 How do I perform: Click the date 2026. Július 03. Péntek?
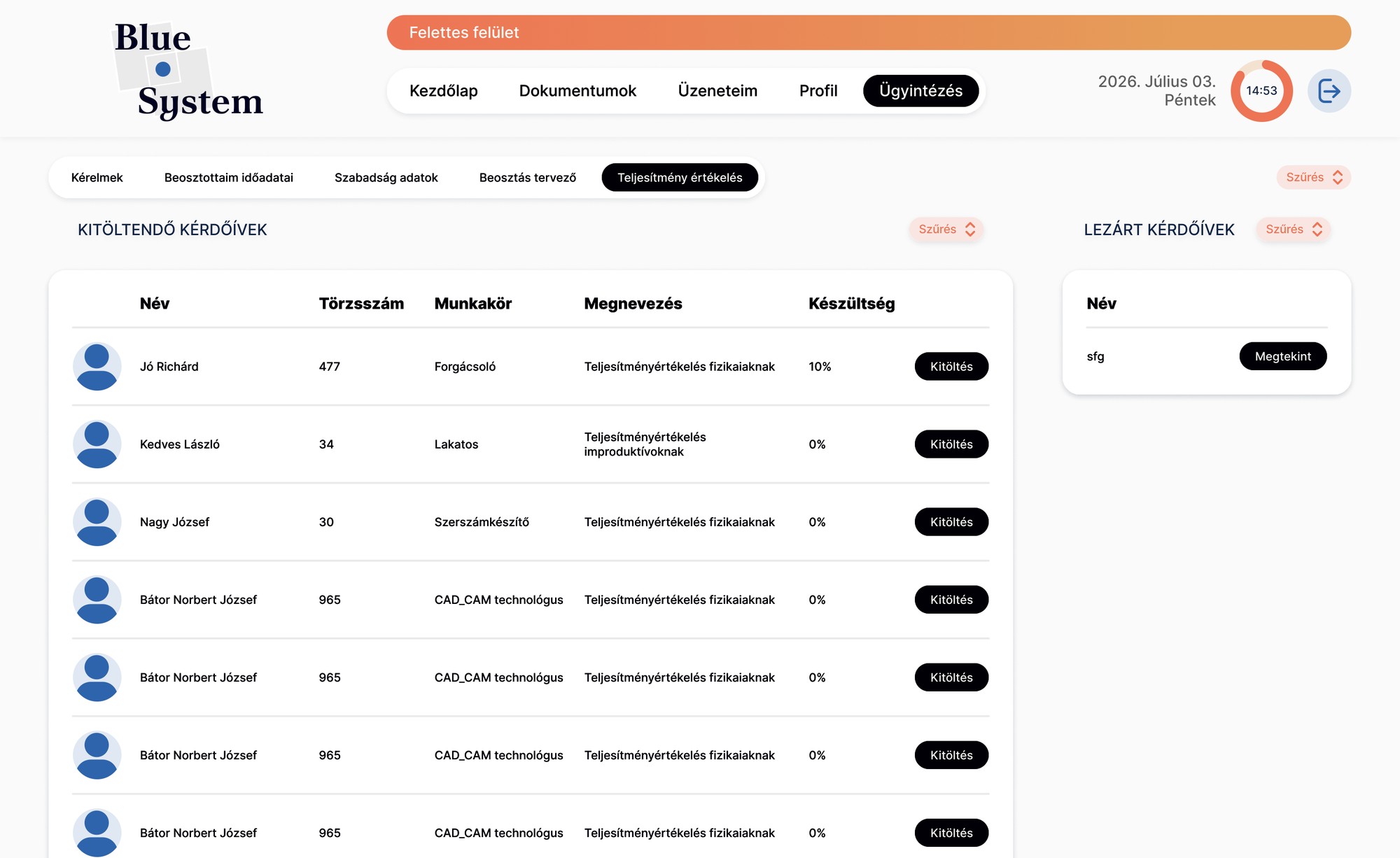pos(1156,91)
